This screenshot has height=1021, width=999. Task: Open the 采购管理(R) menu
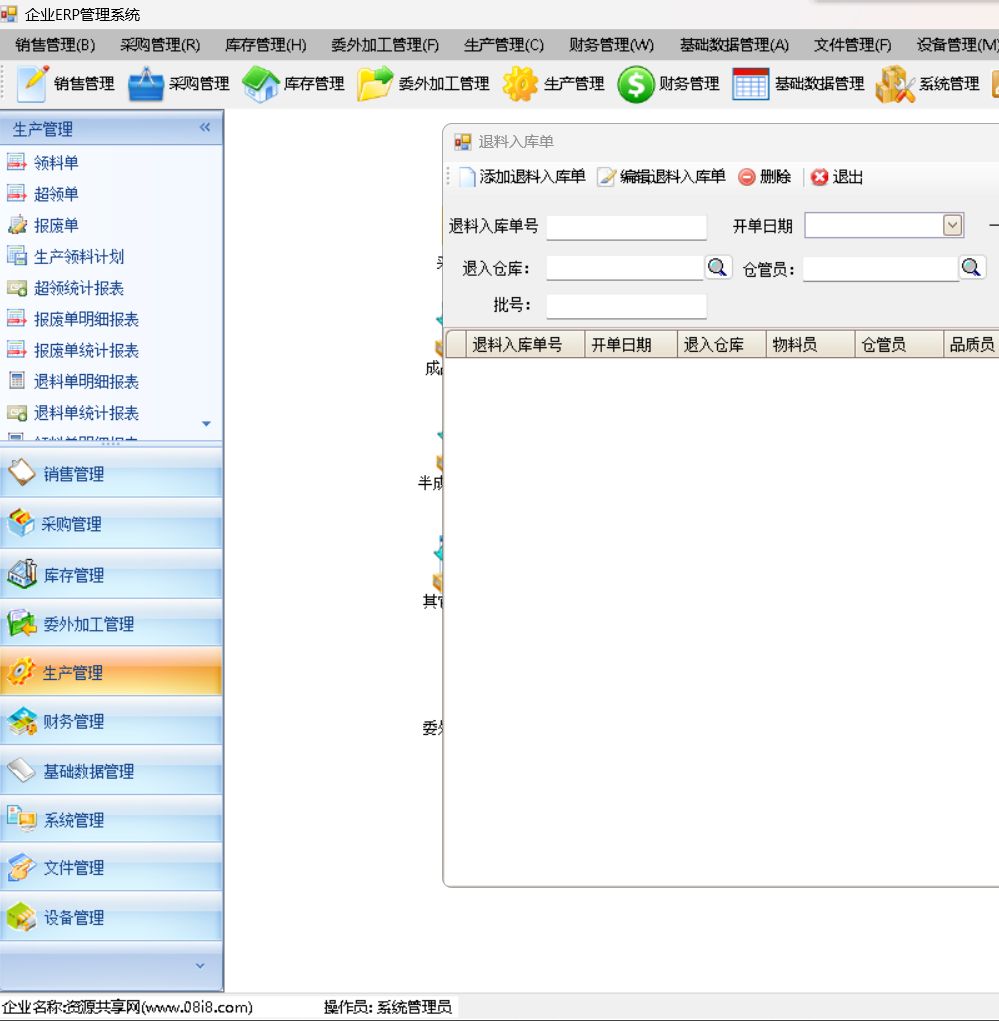click(x=160, y=45)
